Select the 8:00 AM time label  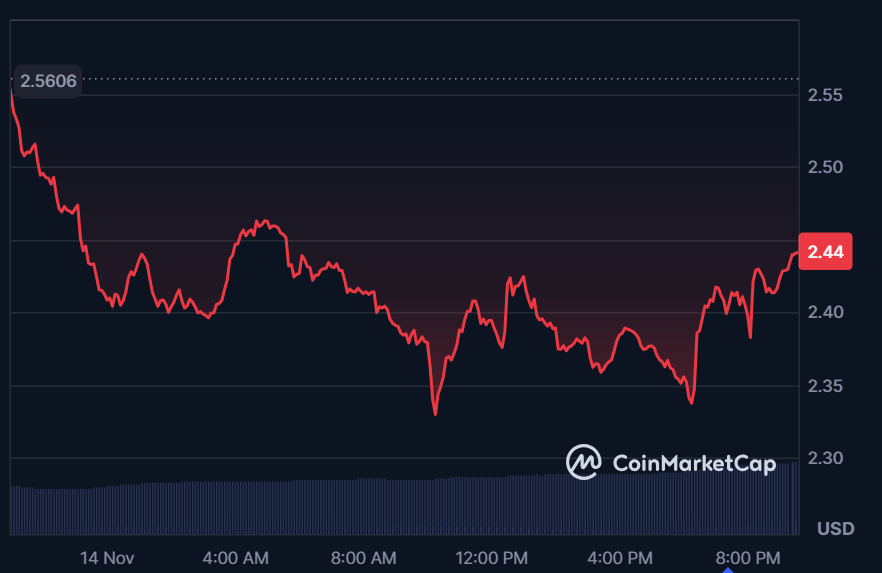pyautogui.click(x=364, y=557)
